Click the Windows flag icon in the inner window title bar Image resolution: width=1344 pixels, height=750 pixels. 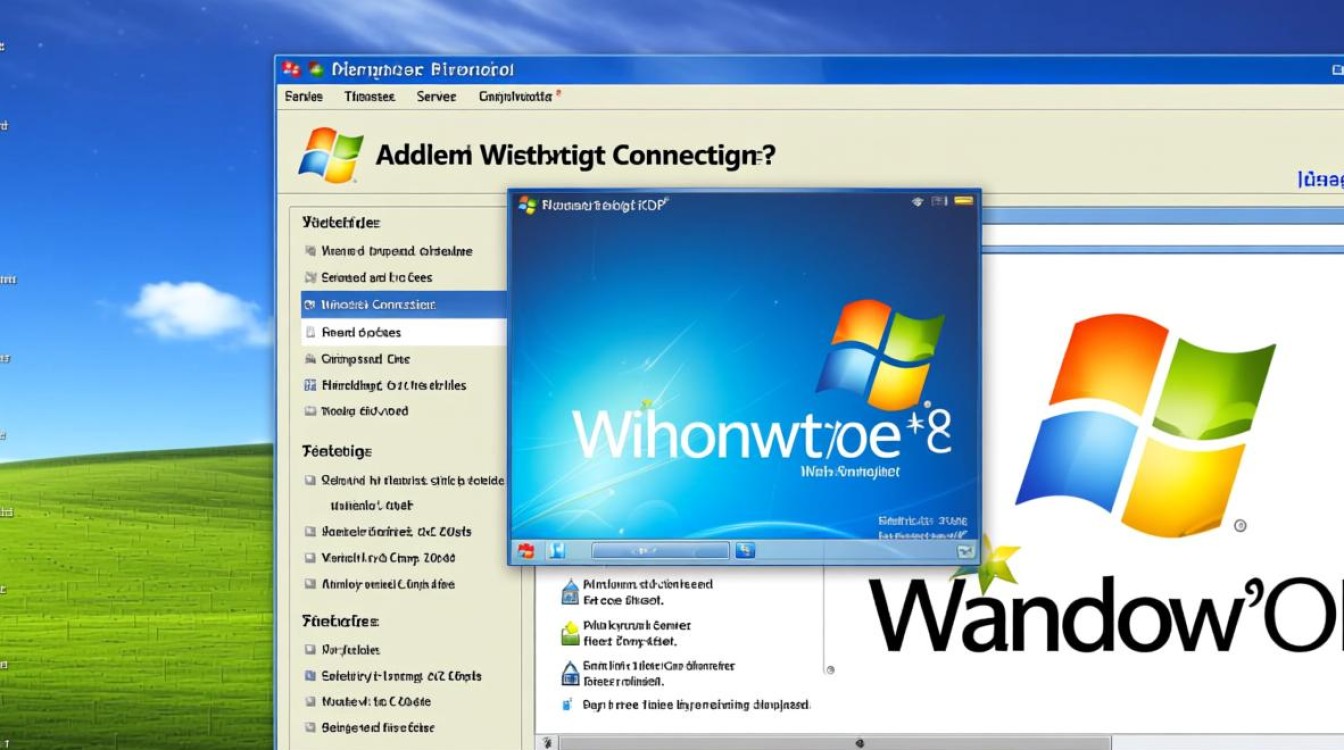527,205
